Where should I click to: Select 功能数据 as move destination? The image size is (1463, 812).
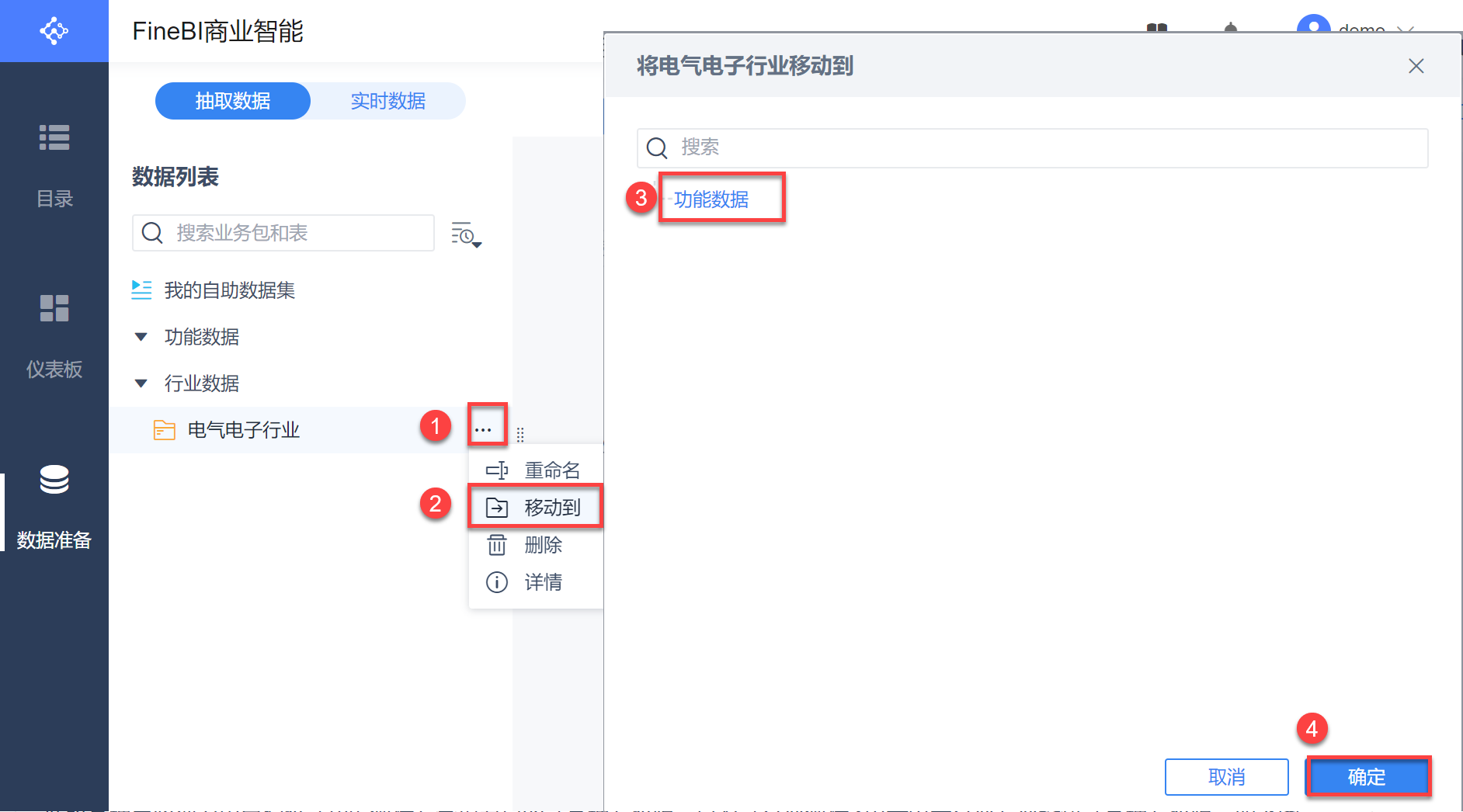pos(711,200)
